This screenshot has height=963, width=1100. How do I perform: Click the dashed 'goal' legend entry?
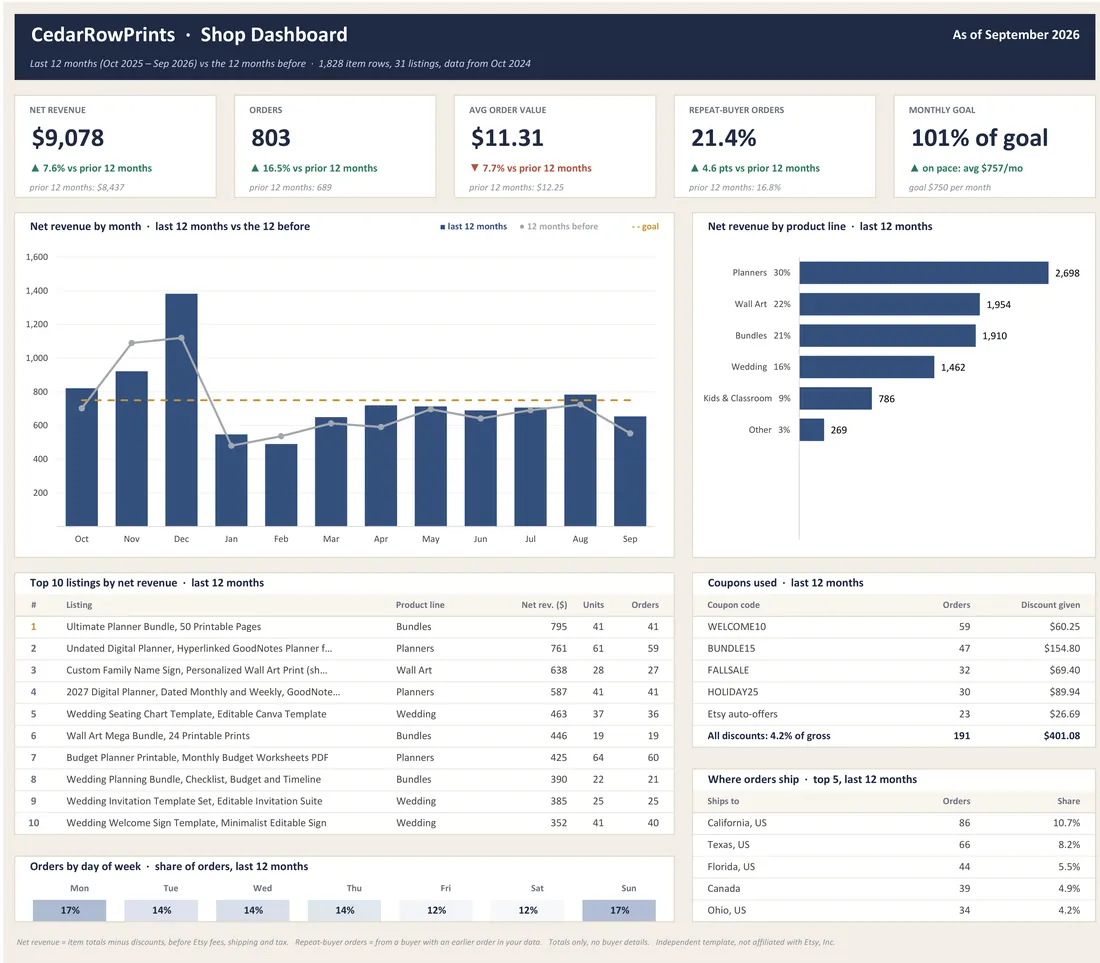645,227
